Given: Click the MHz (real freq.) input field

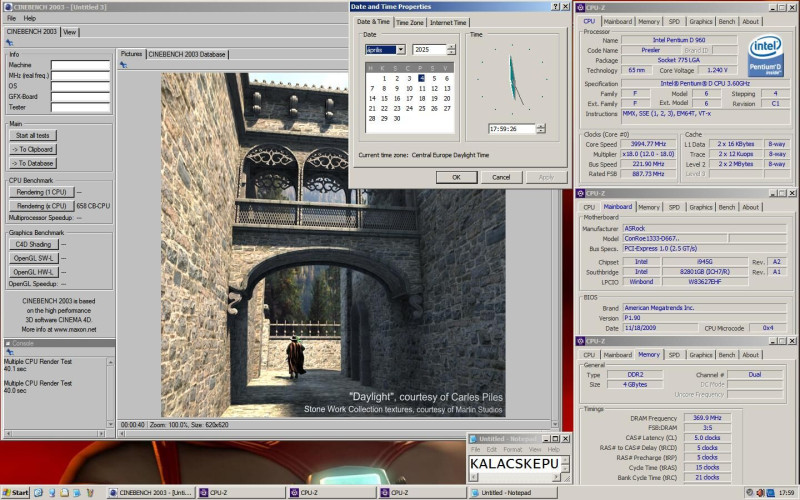Looking at the screenshot, I should [x=80, y=76].
